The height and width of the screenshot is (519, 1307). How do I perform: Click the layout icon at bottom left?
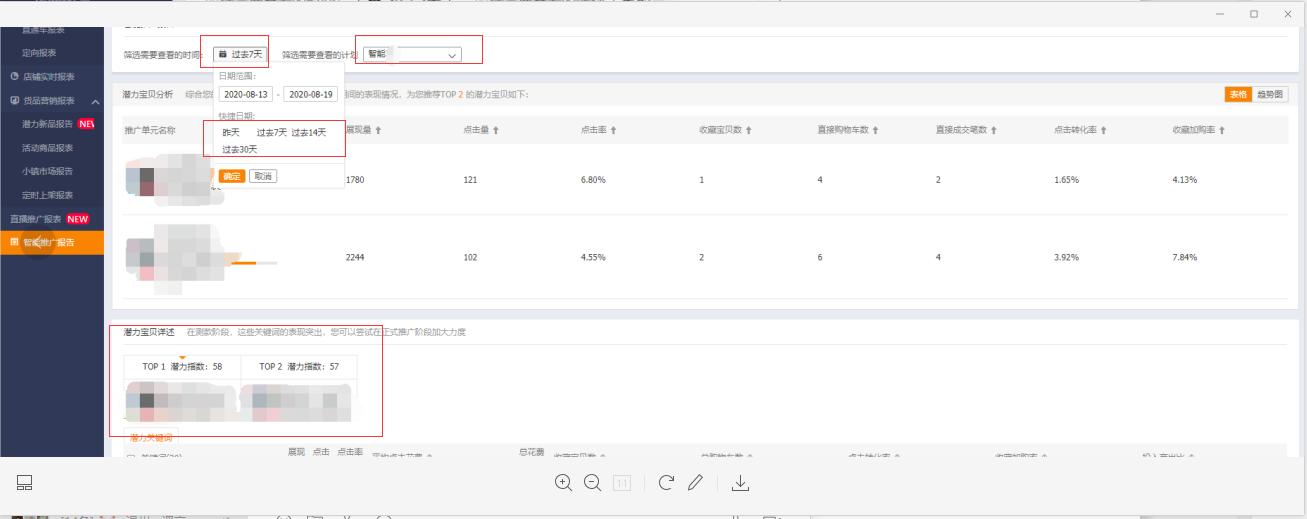(x=24, y=483)
